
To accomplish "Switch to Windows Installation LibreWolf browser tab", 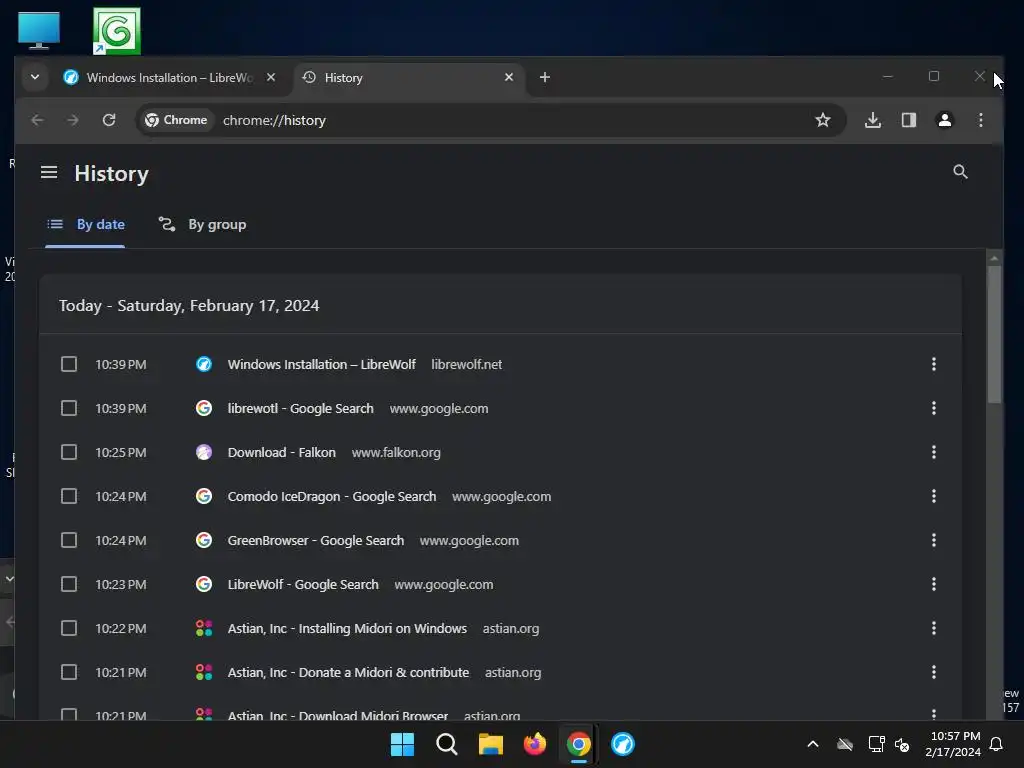I will point(168,77).
